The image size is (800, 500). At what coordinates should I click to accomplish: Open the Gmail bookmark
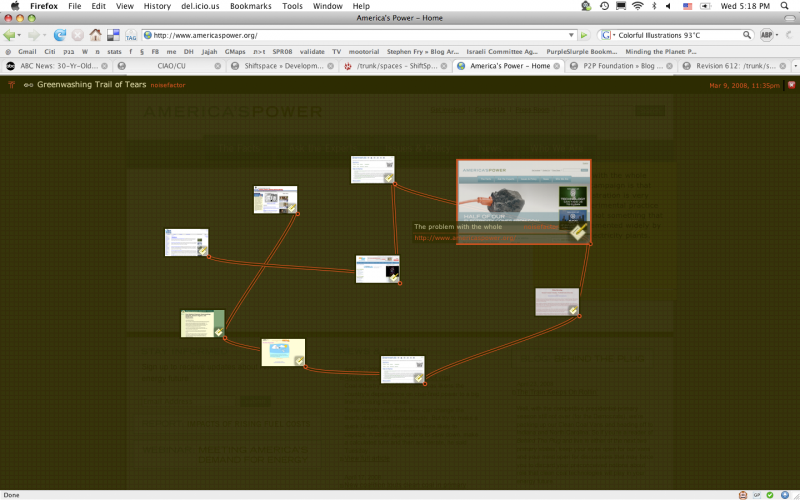click(x=27, y=52)
